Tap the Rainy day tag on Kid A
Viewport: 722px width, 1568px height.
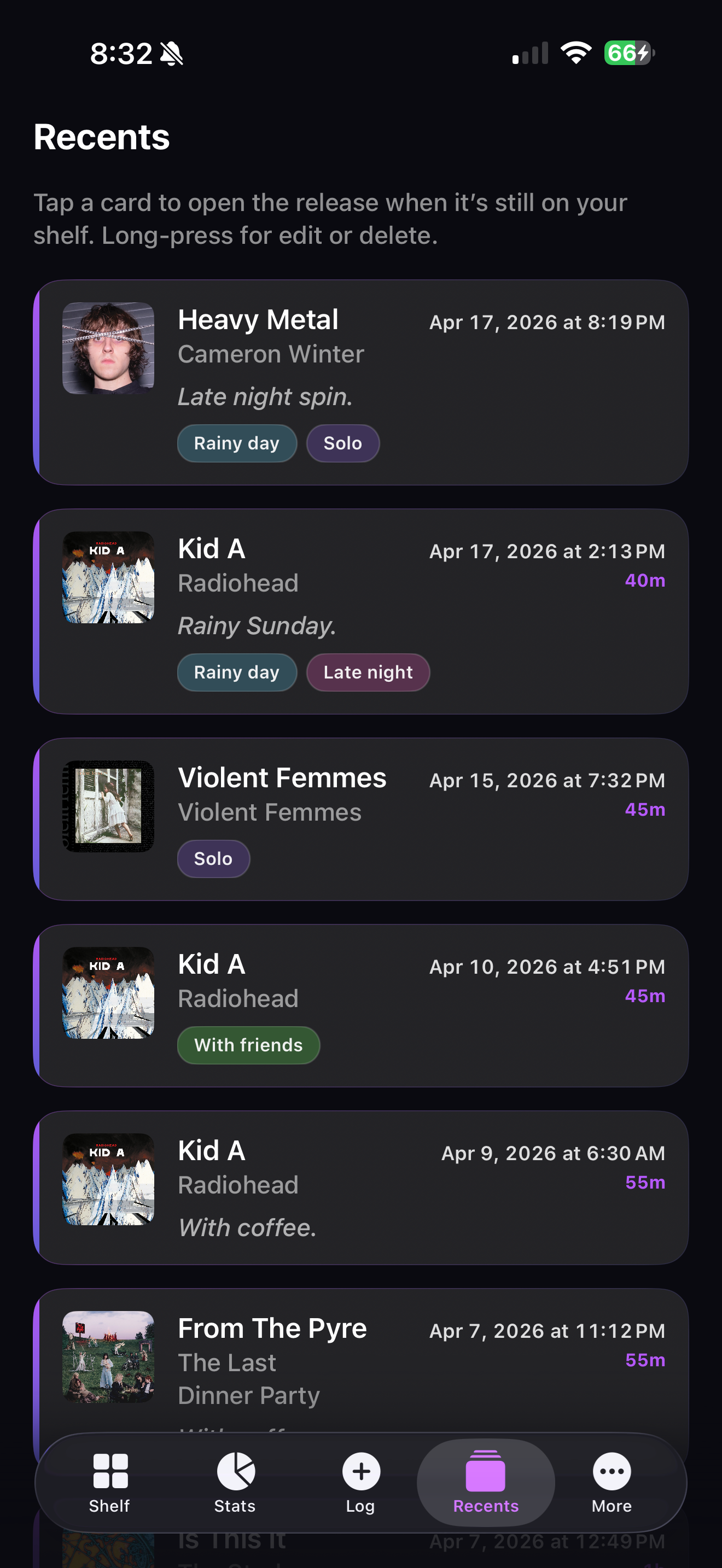pos(237,672)
